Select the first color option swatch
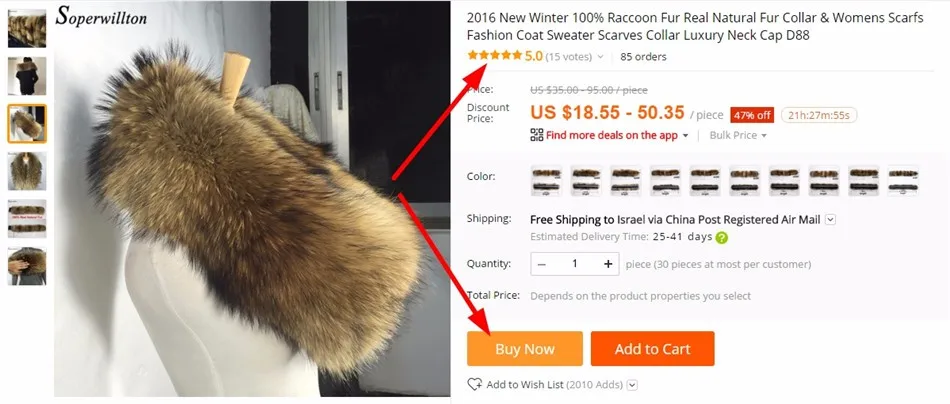Screen dimensions: 950x404 (x=546, y=180)
